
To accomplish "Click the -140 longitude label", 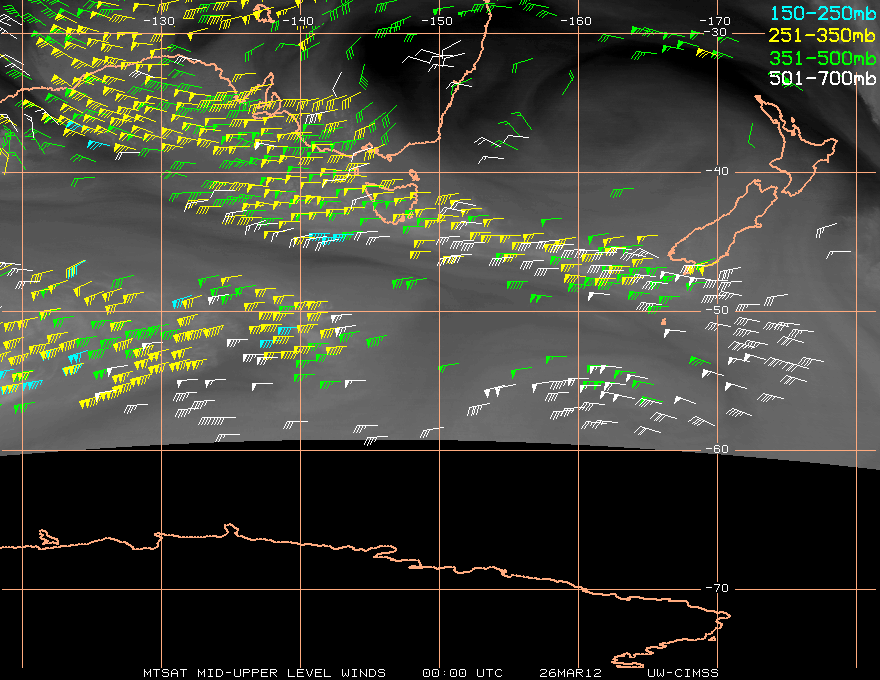I will pyautogui.click(x=298, y=20).
